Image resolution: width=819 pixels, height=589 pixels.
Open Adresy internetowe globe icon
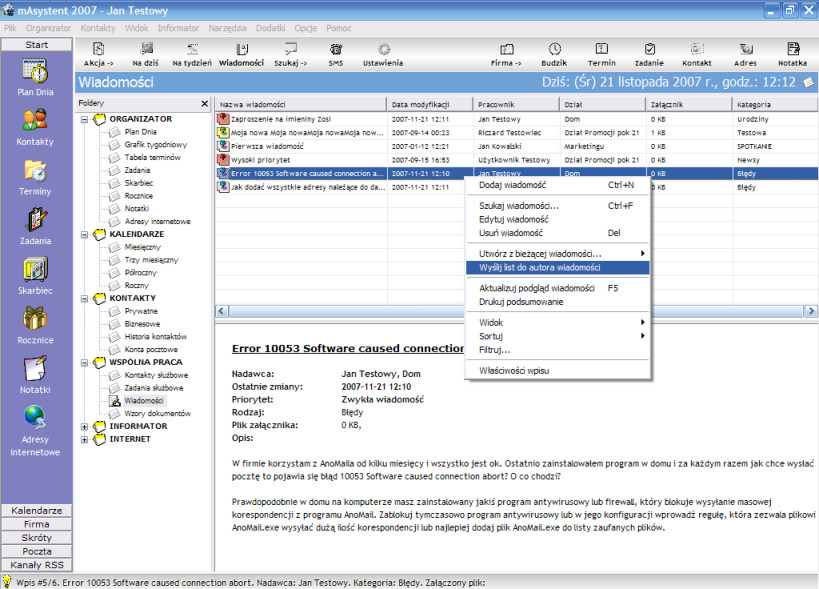[x=35, y=418]
